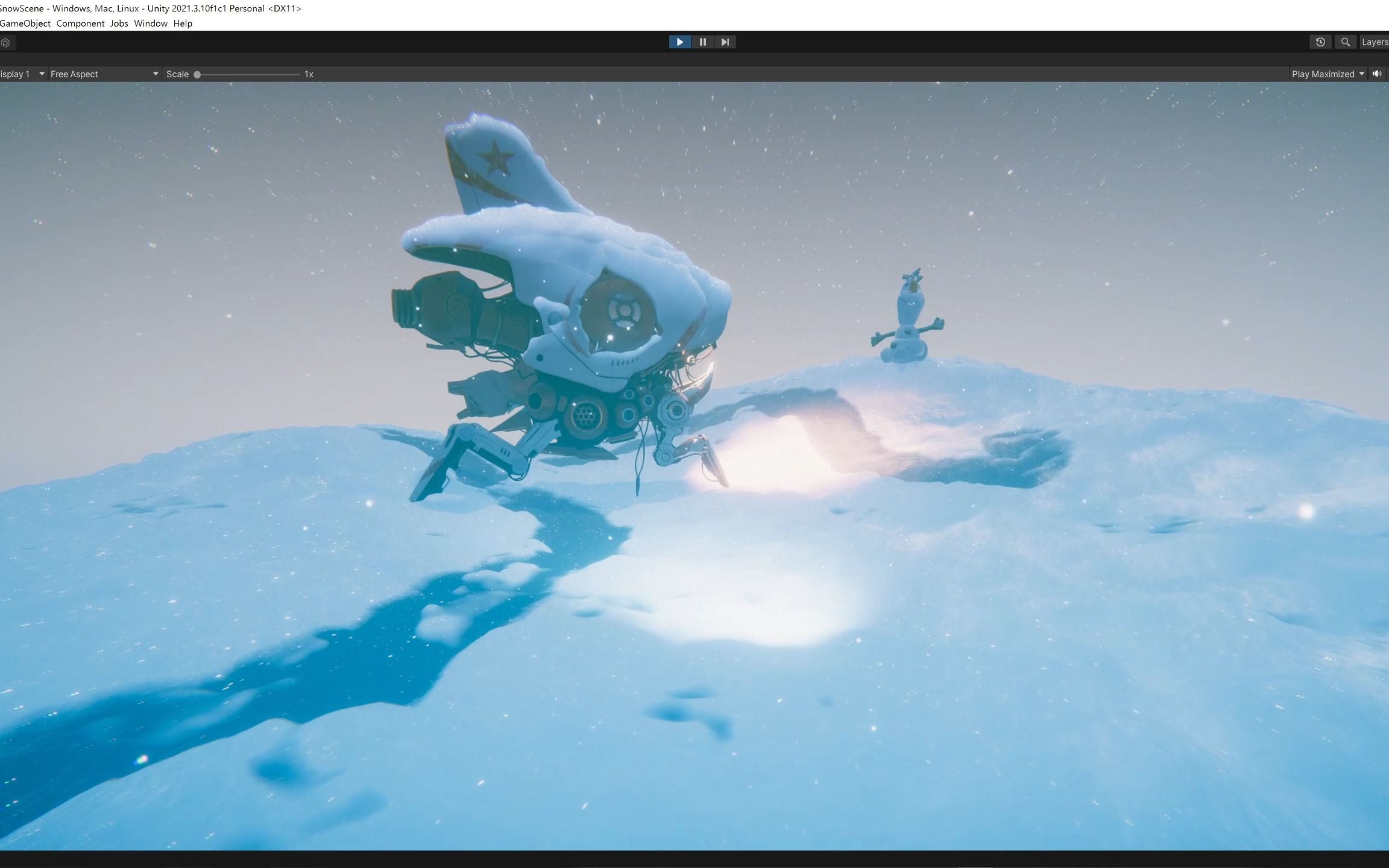
Task: Click the Help menu item
Action: [183, 23]
